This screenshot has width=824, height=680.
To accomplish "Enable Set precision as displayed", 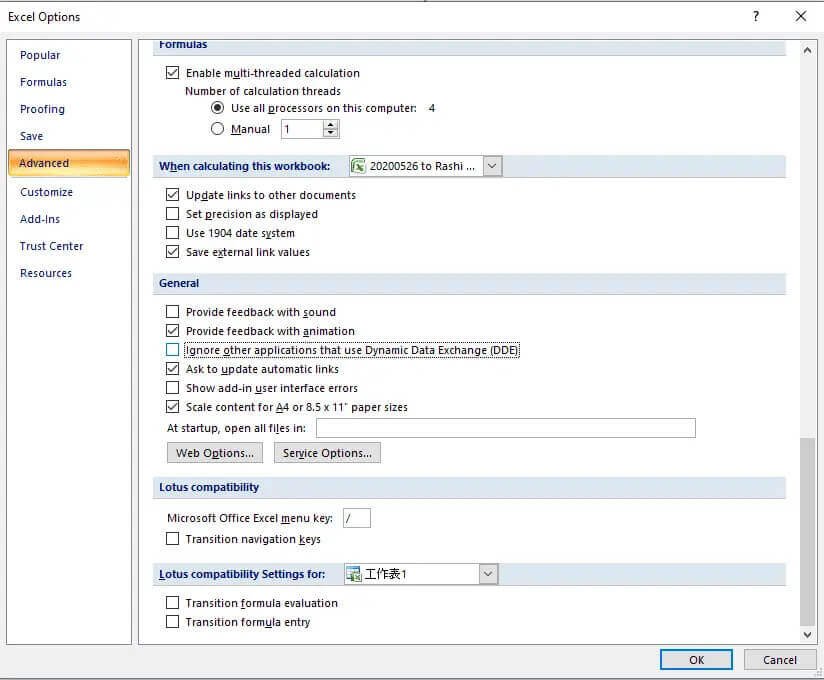I will click(172, 214).
